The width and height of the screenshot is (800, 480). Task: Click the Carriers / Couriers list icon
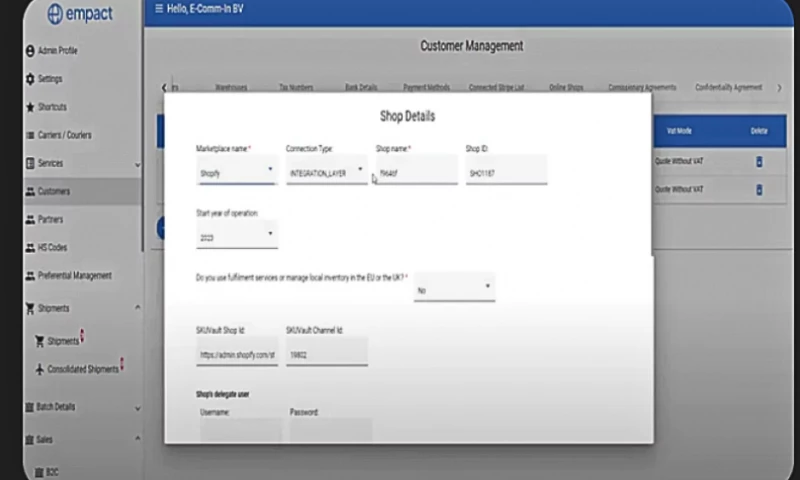(x=30, y=135)
